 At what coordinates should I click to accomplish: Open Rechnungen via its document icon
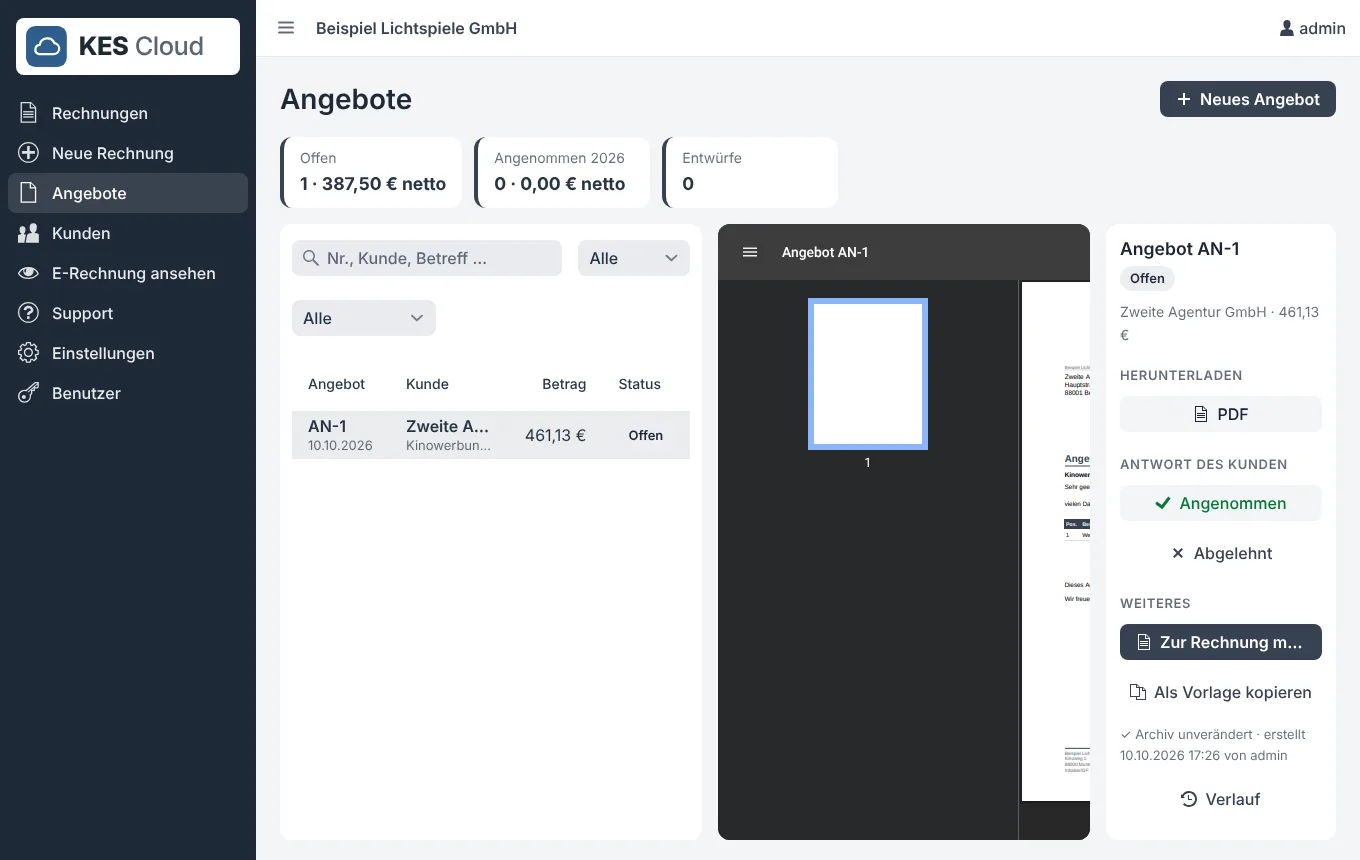(29, 113)
